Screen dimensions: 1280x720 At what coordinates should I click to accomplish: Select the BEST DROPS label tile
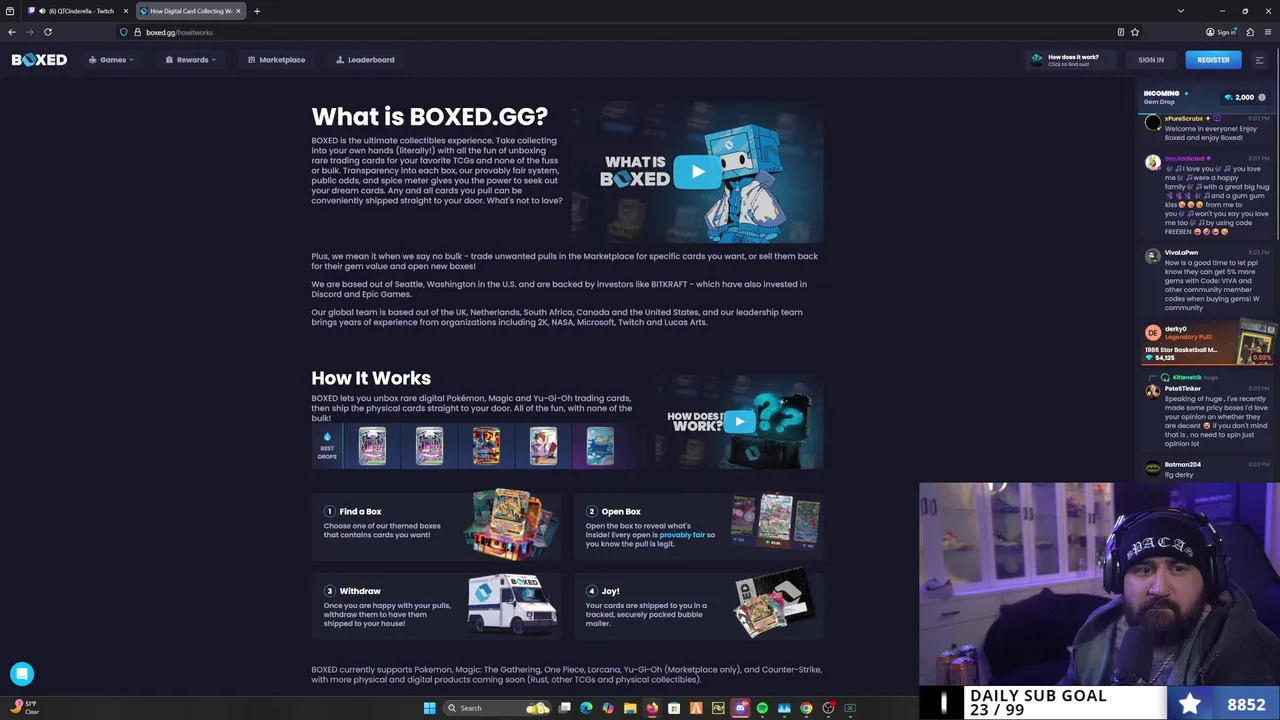(x=327, y=446)
